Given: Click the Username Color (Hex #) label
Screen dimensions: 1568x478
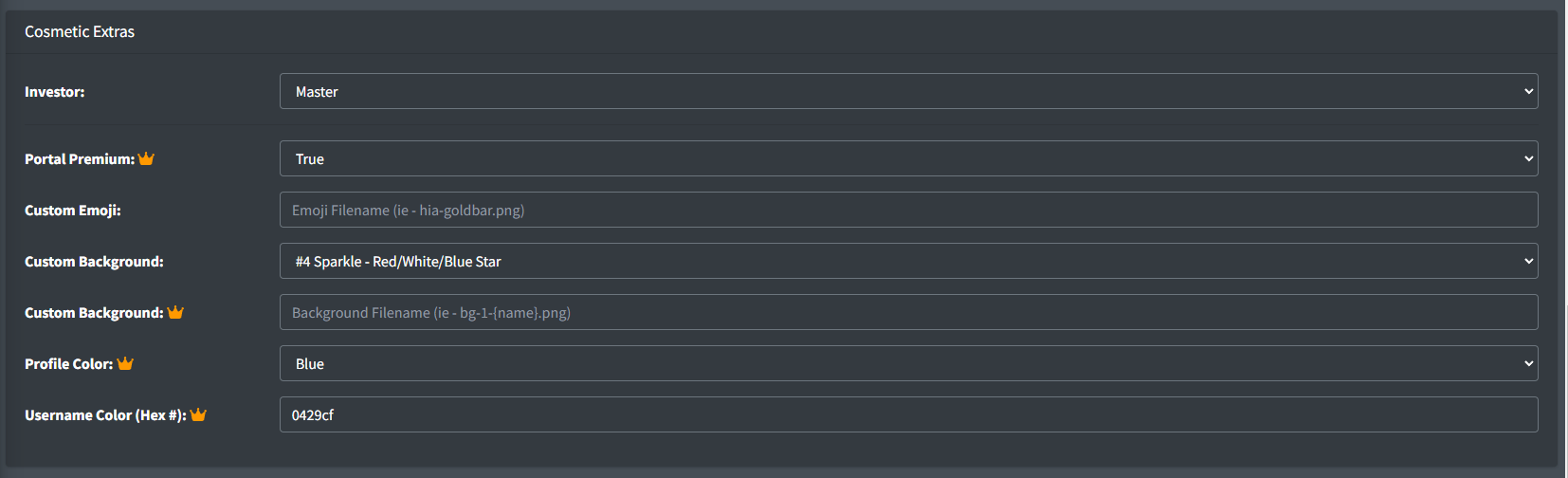Looking at the screenshot, I should pos(105,415).
